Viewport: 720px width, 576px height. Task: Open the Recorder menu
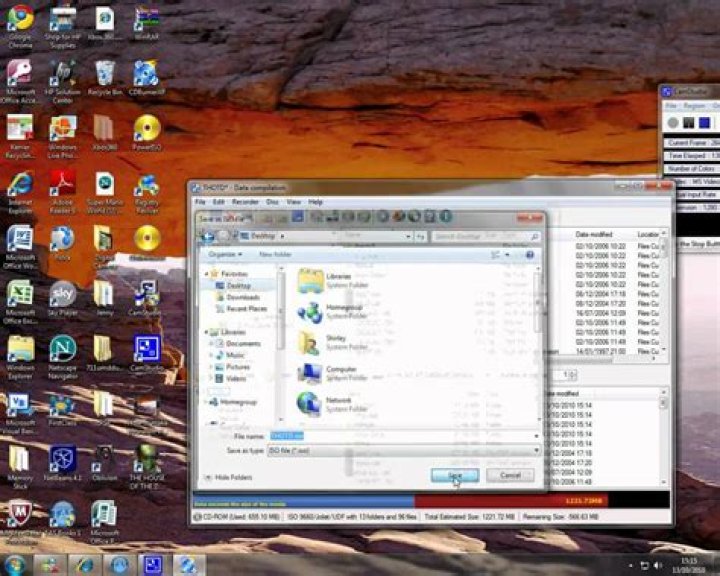(x=245, y=202)
